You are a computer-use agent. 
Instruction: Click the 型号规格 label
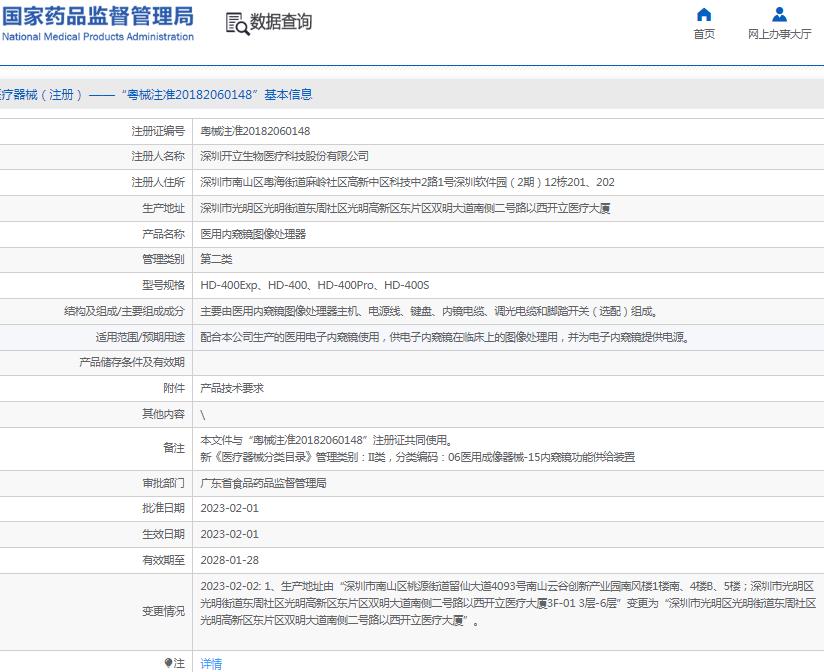pos(163,285)
